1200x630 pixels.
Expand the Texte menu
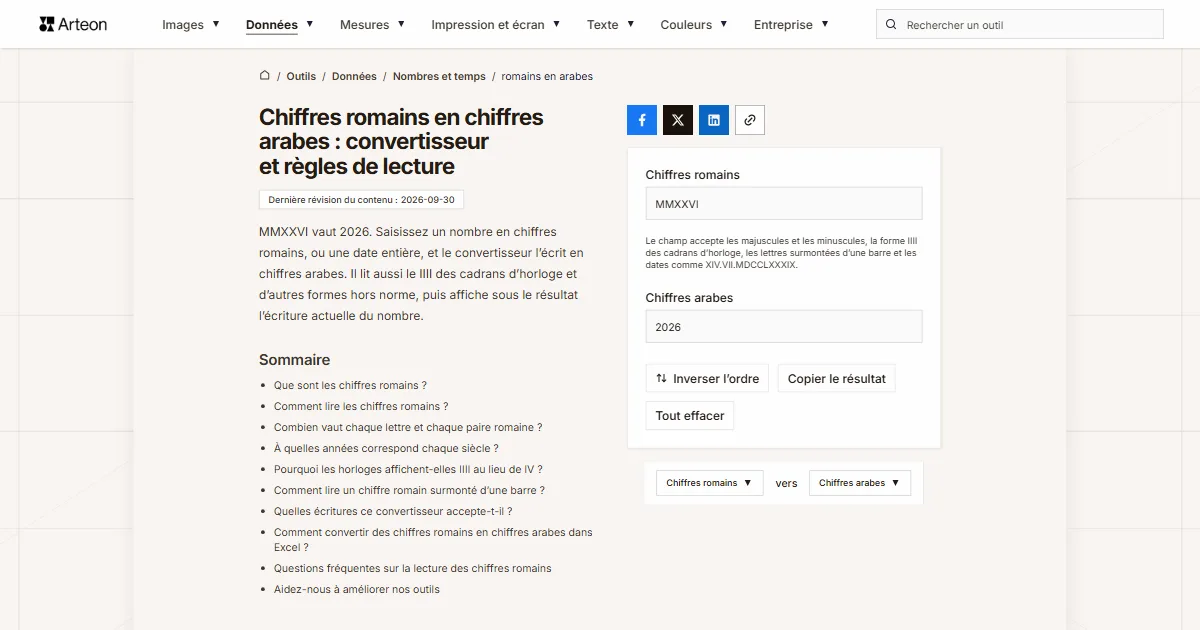pyautogui.click(x=611, y=24)
